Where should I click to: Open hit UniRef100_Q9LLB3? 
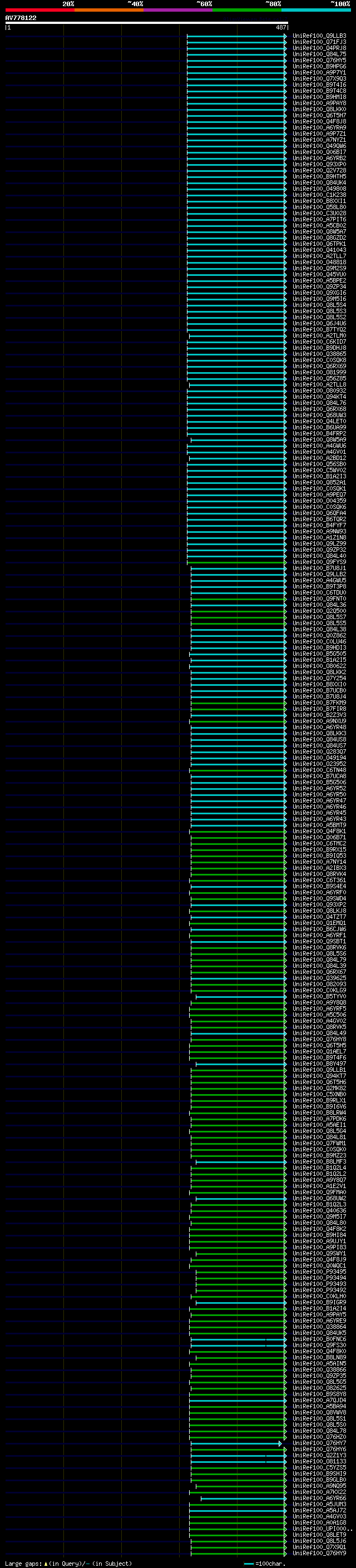319,36
